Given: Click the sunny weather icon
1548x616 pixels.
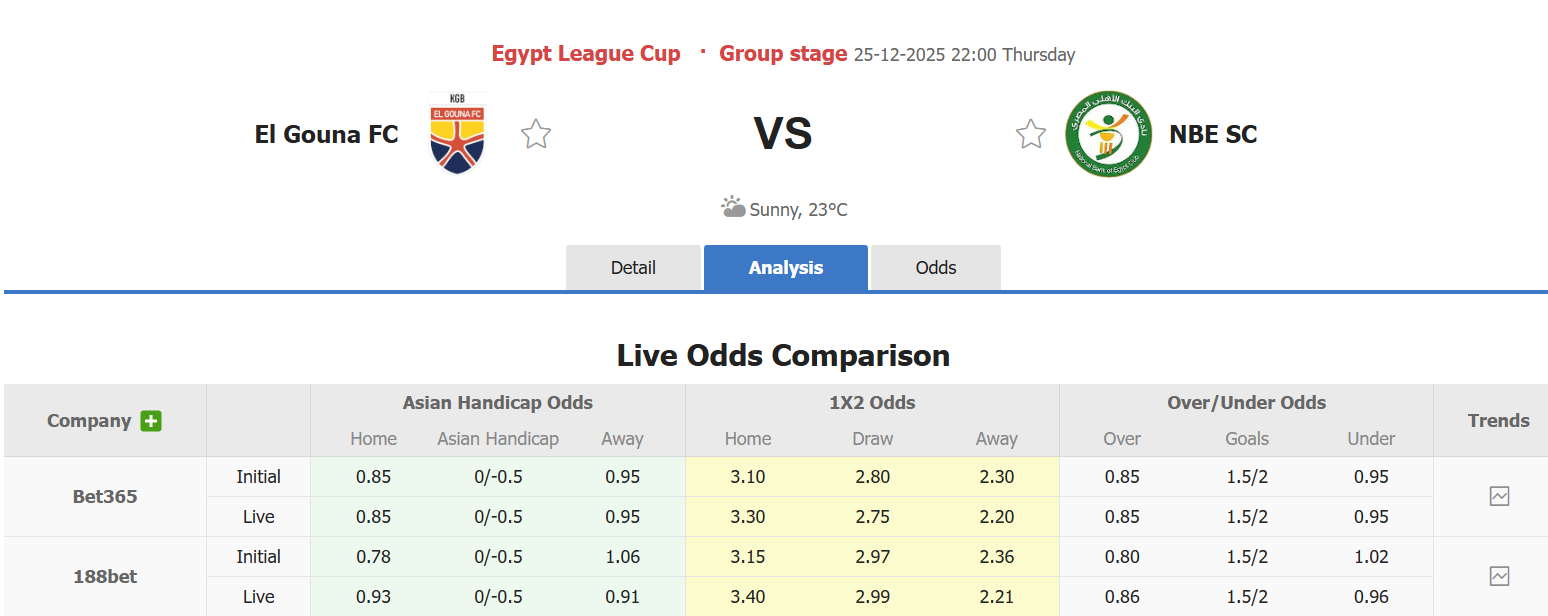Looking at the screenshot, I should coord(733,208).
